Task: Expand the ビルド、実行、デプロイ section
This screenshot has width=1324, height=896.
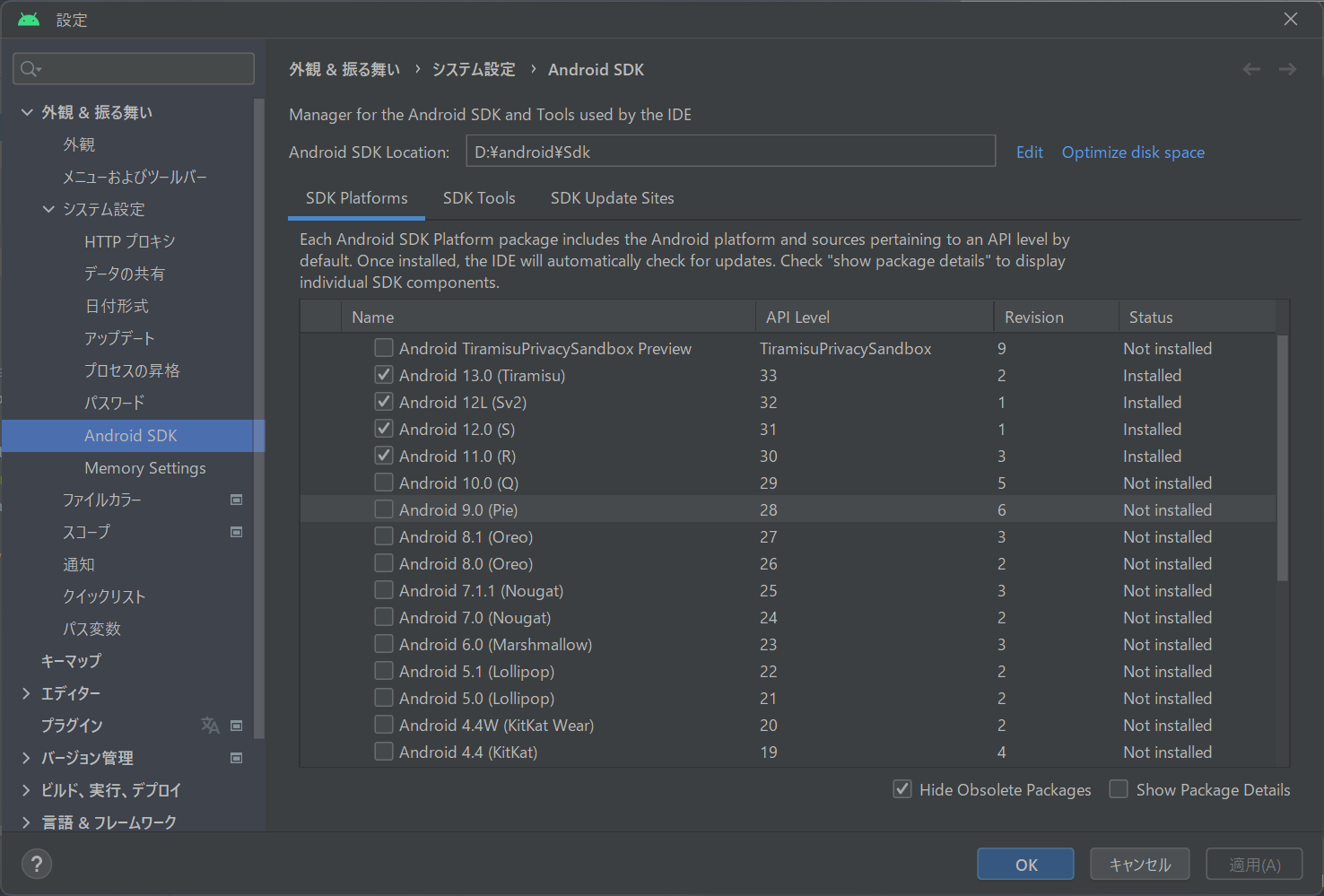Action: point(26,790)
